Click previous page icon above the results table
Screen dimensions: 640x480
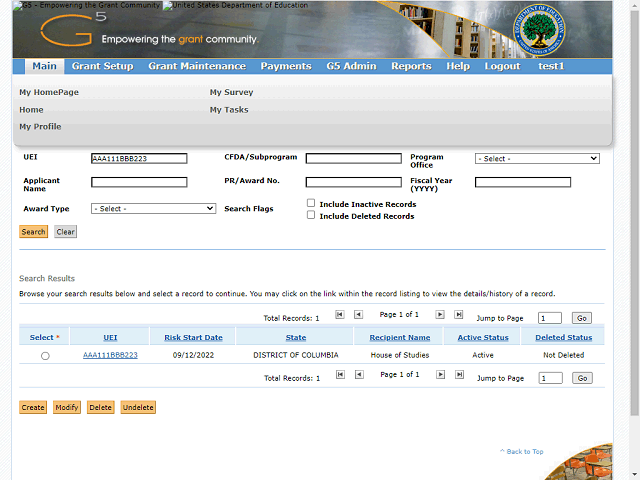click(358, 314)
